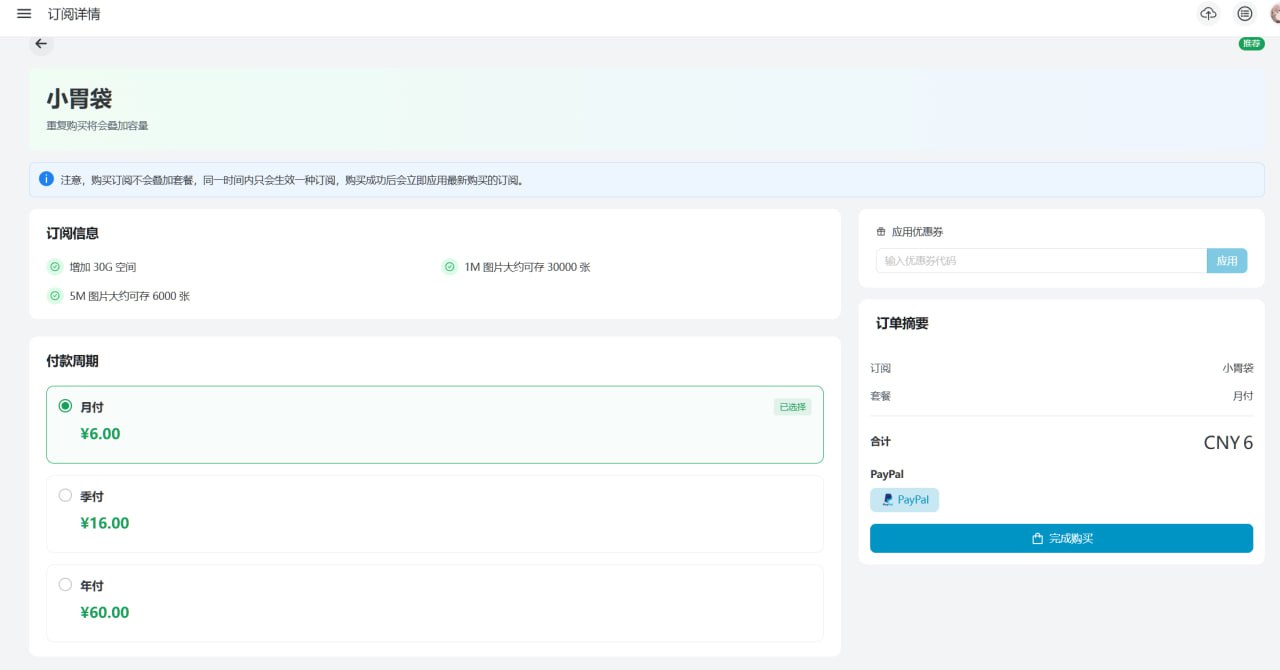Viewport: 1280px width, 670px height.
Task: Click check icon next to 增加 30G 空间
Action: click(x=55, y=267)
